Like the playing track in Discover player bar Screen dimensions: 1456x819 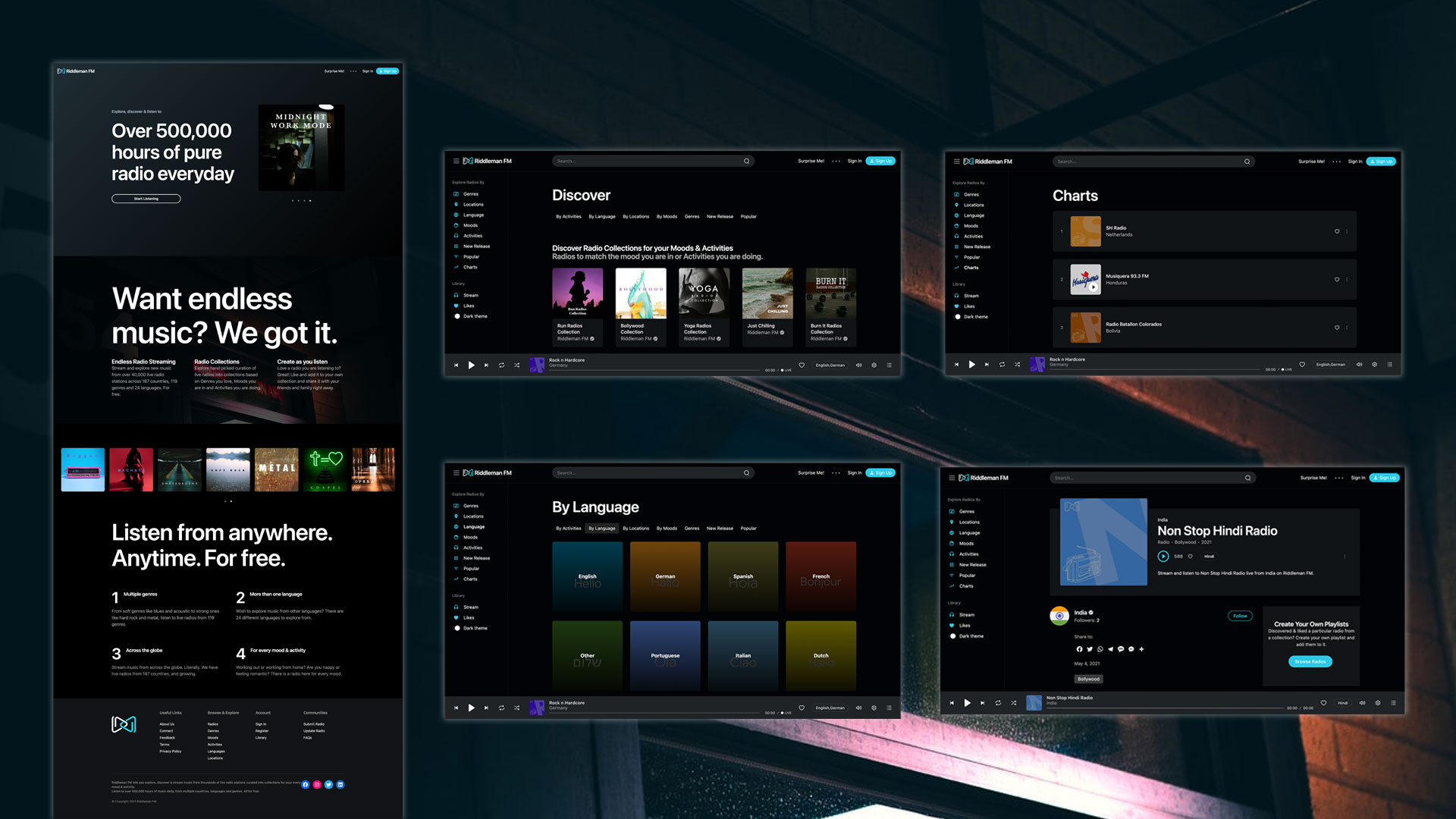[x=802, y=365]
